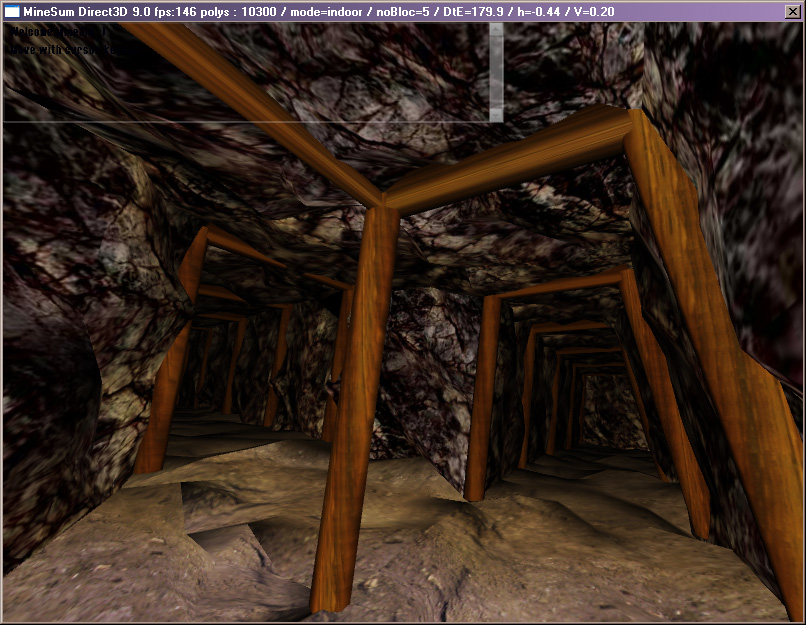Click the right tunnel's nearest left frame post
The height and width of the screenshot is (625, 806).
482,400
